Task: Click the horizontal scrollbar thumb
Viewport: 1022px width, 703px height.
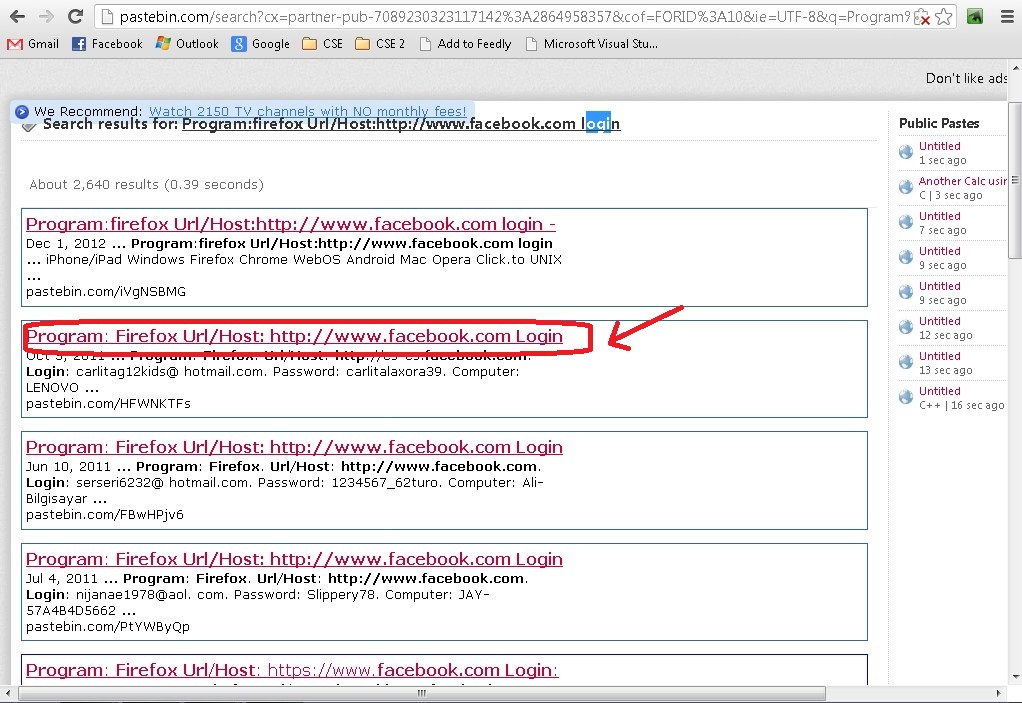Action: click(x=422, y=693)
